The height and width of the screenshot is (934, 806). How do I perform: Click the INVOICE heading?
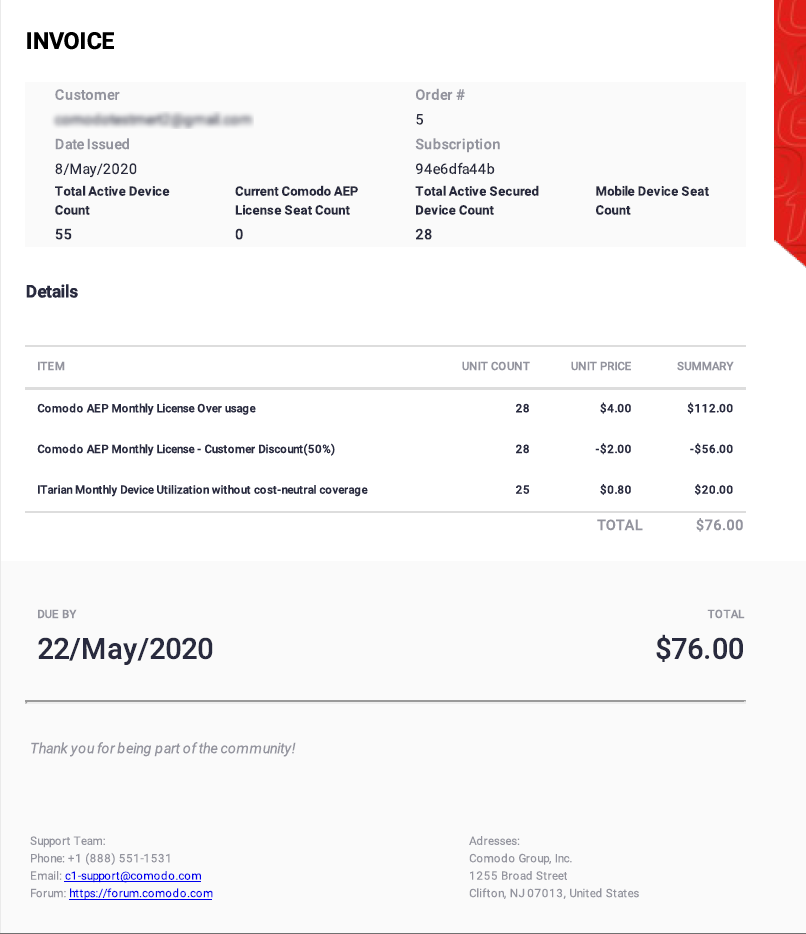tap(70, 41)
